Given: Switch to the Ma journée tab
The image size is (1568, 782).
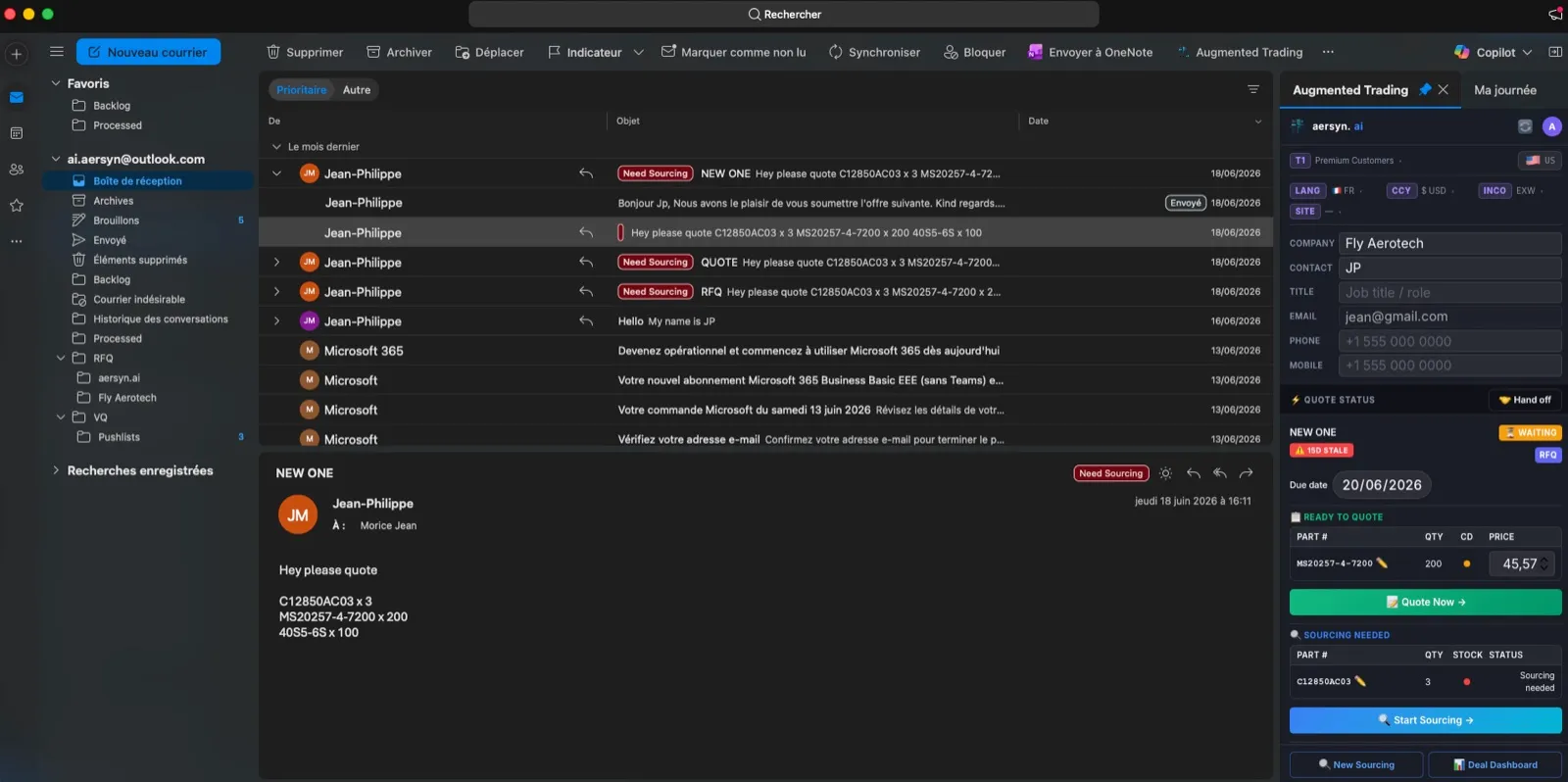Looking at the screenshot, I should point(1505,89).
